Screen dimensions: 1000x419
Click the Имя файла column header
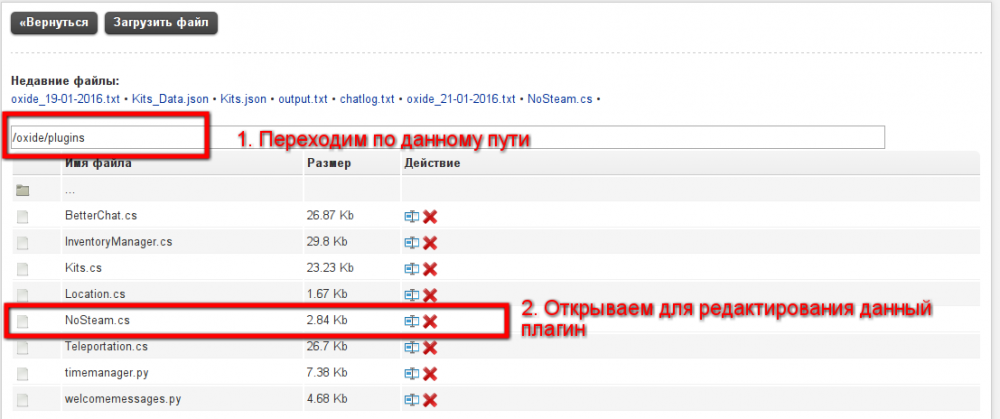click(98, 163)
